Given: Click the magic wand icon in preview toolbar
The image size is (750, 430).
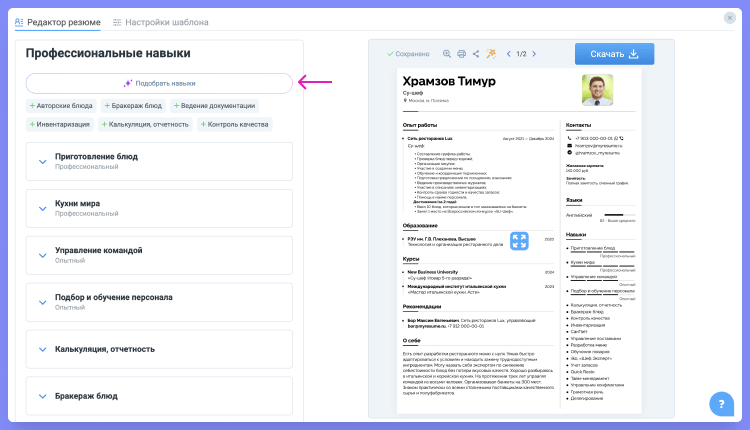Looking at the screenshot, I should 491,54.
